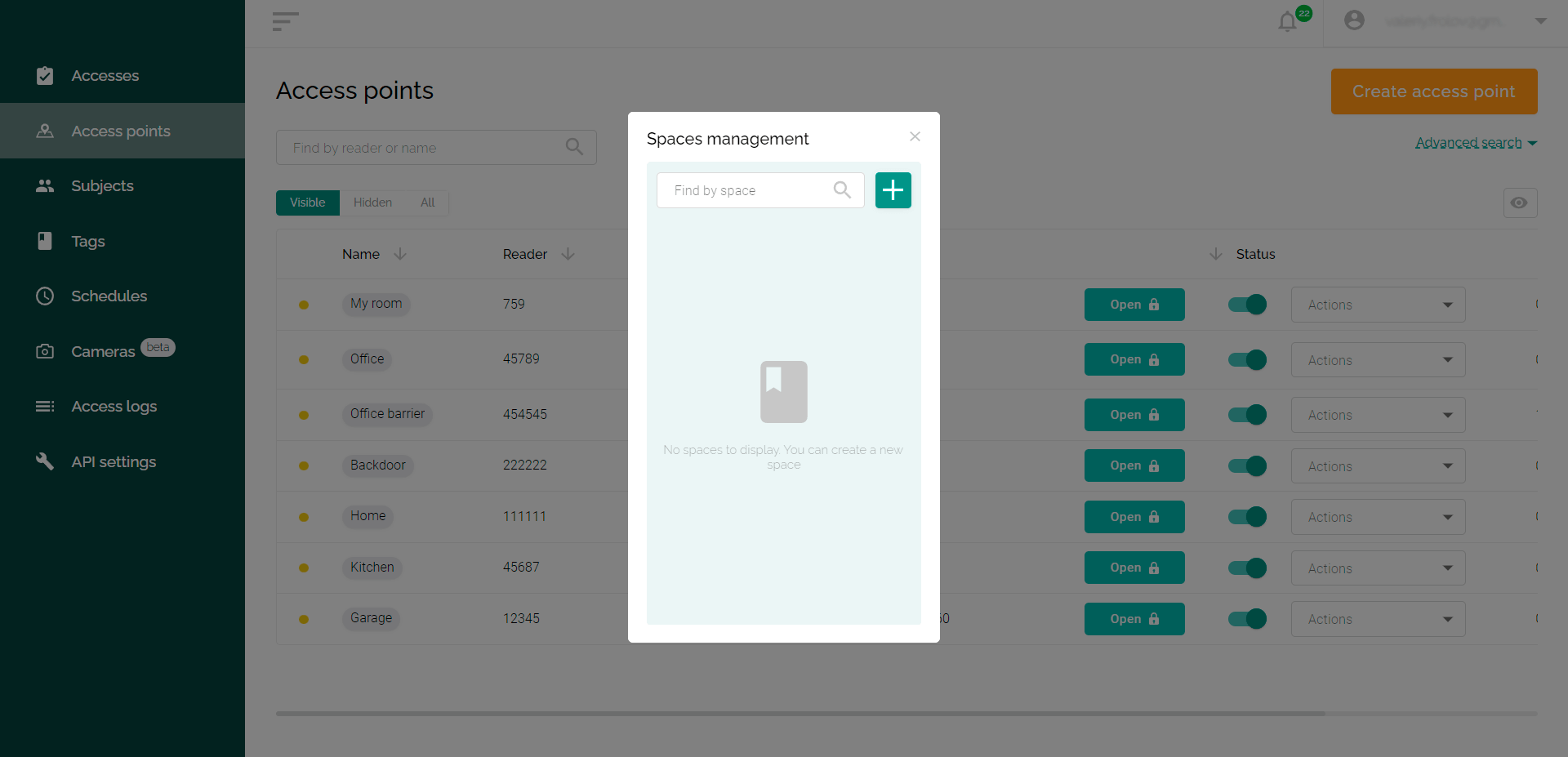The height and width of the screenshot is (757, 1568).
Task: Click the Access logs list icon
Action: 45,406
